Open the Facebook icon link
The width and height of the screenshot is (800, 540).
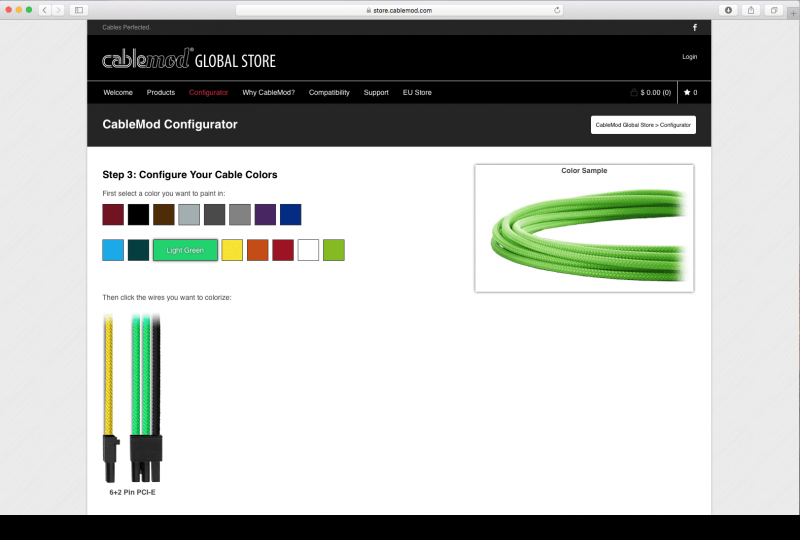694,28
